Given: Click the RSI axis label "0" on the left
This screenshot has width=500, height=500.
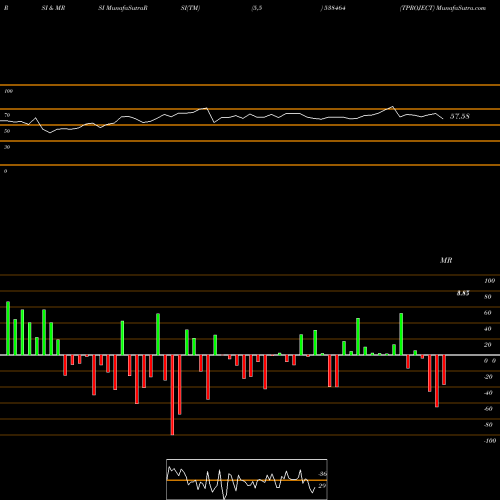Looking at the screenshot, I should point(5,171).
